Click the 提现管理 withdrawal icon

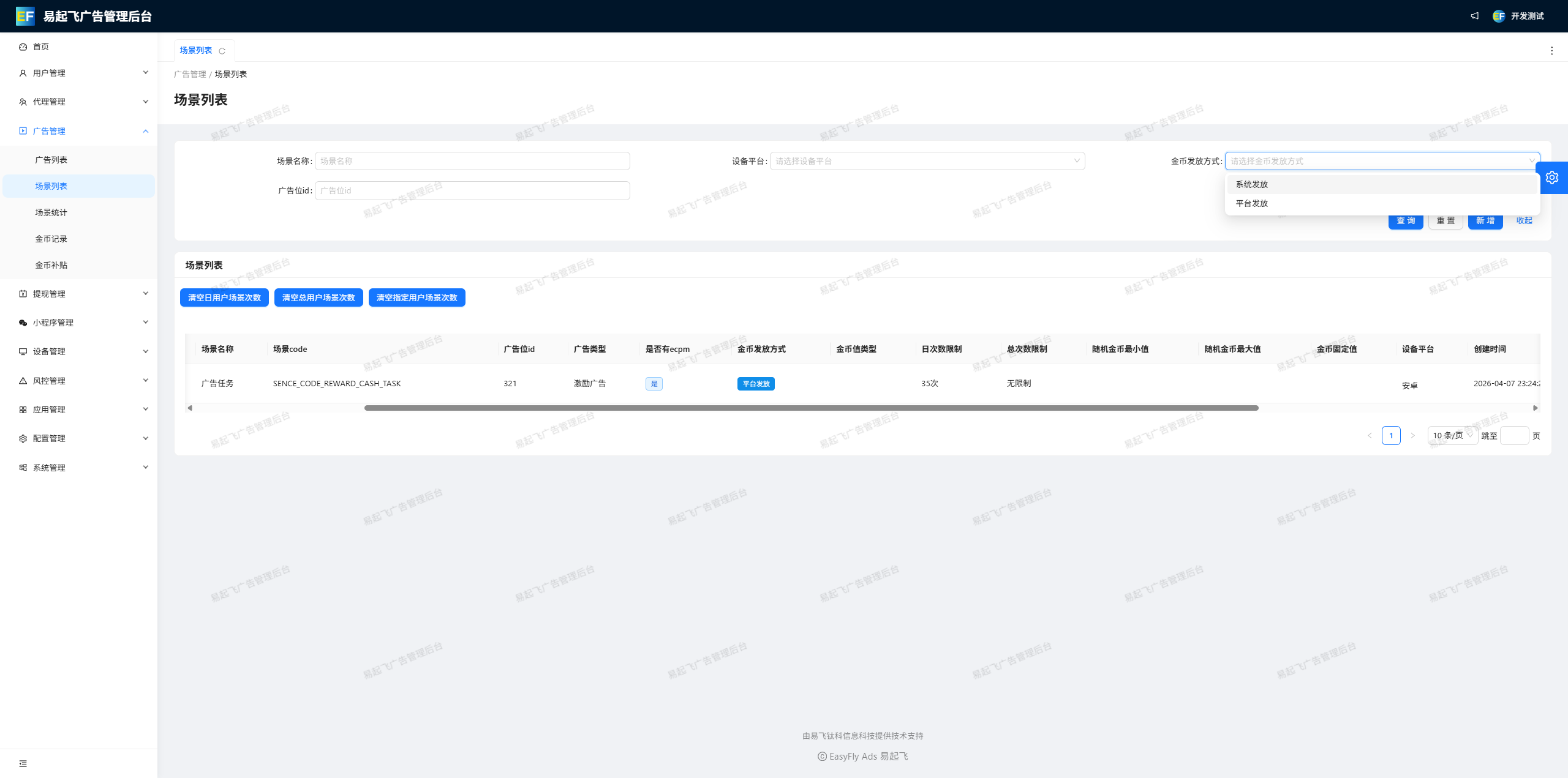[x=23, y=294]
